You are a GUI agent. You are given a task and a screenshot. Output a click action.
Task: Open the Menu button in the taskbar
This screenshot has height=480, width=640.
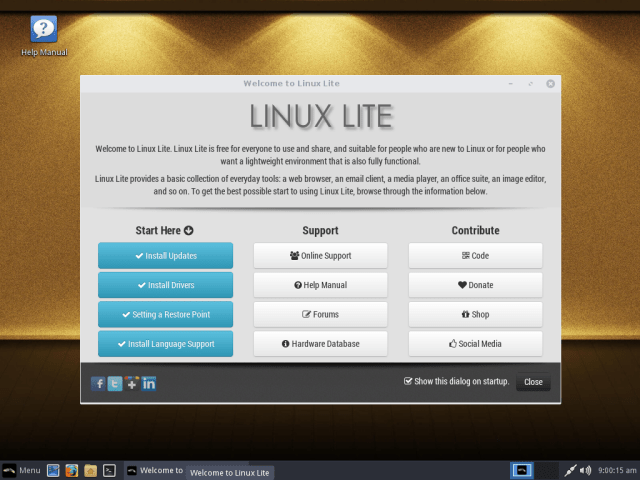point(21,470)
